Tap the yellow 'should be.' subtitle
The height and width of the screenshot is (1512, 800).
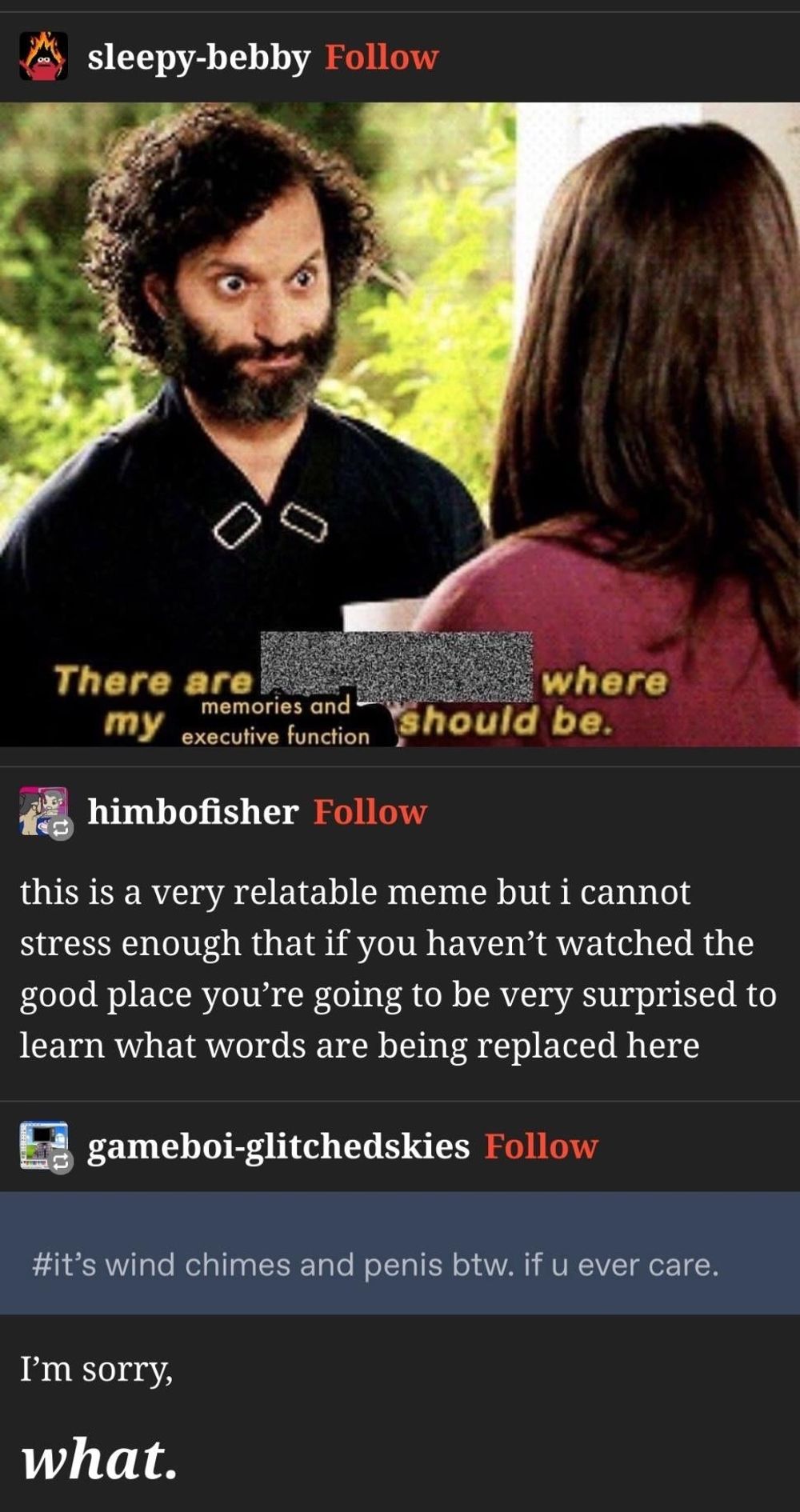click(506, 722)
